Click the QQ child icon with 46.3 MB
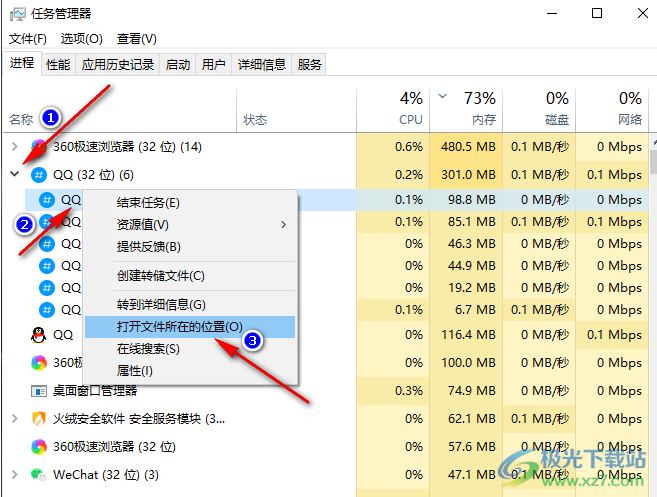Viewport: 657px width, 497px height. coord(47,243)
